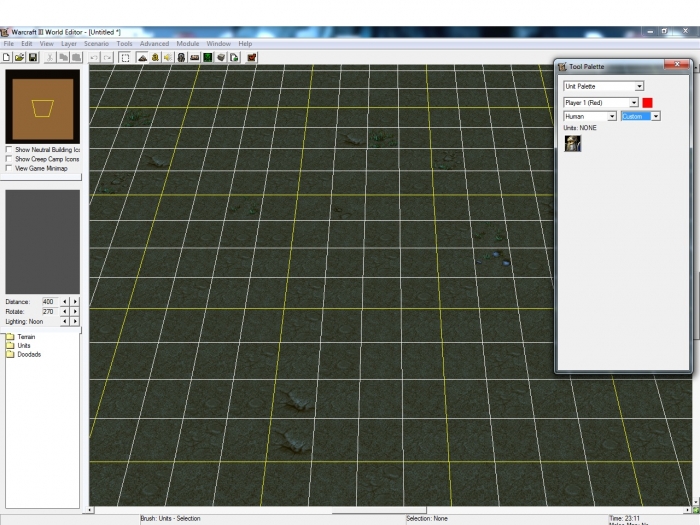The height and width of the screenshot is (525, 700).
Task: Create a new map with the New icon
Action: (x=7, y=58)
